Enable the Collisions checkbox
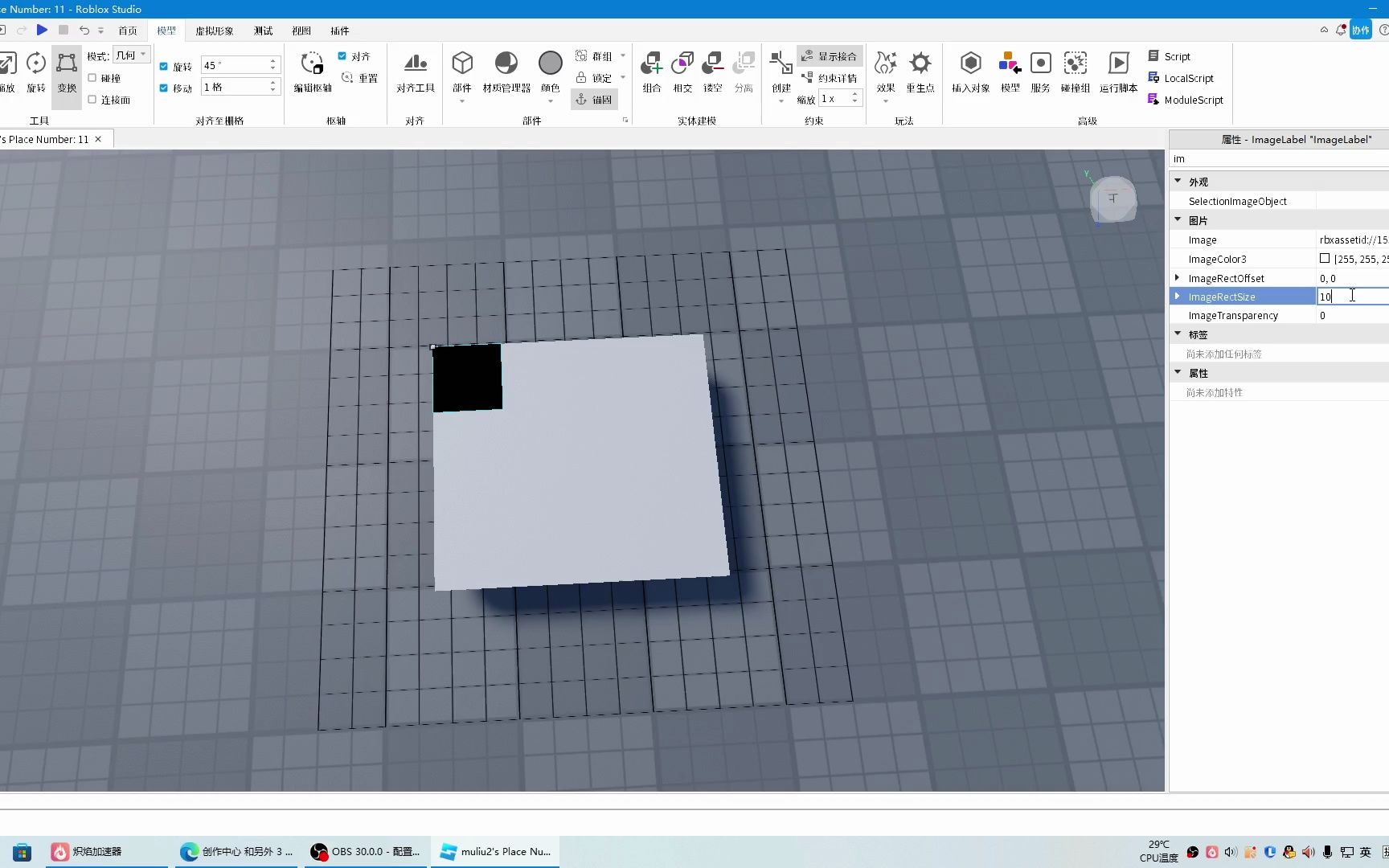Screen dimensions: 1389x868 click(x=92, y=78)
